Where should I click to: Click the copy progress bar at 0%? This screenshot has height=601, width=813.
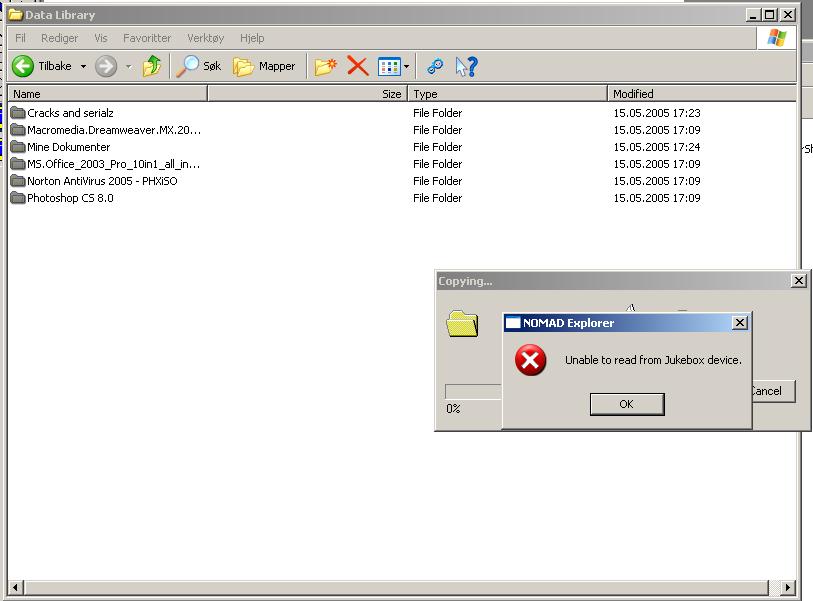(473, 392)
